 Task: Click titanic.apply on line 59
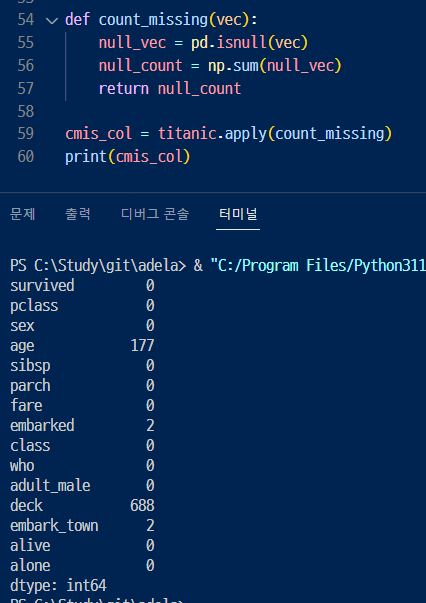pyautogui.click(x=212, y=134)
